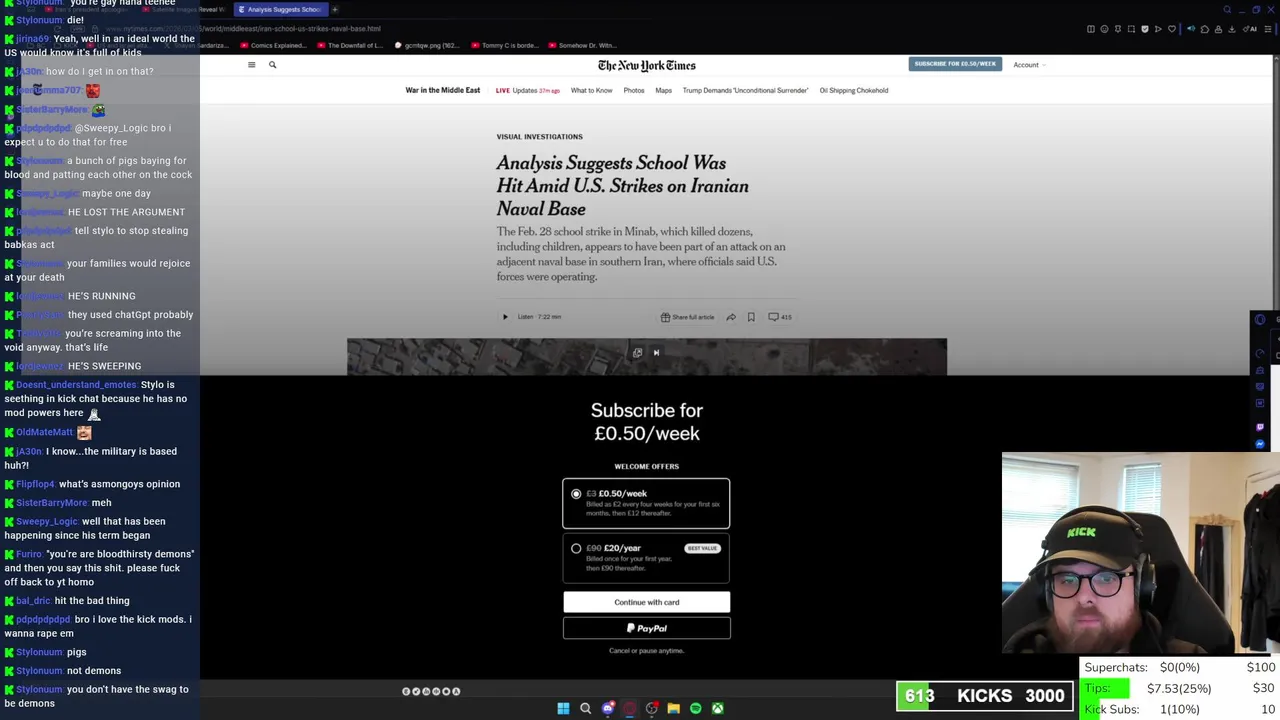Click the Kick Subs goal progress bar

click(1180, 709)
